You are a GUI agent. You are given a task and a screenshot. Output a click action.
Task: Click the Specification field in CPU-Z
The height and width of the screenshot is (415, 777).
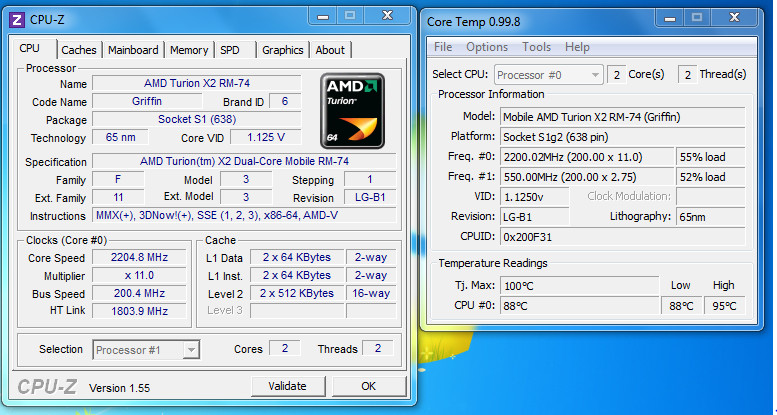click(244, 162)
